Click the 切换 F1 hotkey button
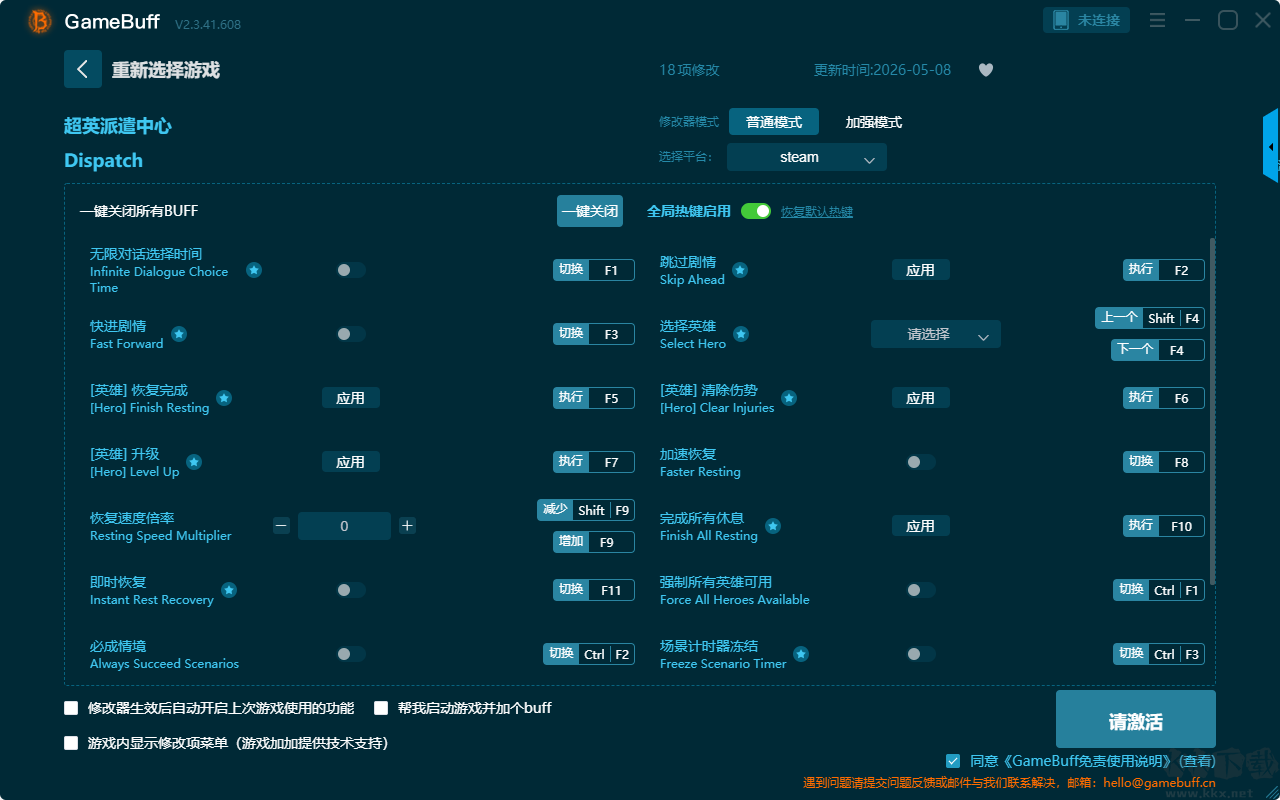The image size is (1280, 800). pos(594,270)
